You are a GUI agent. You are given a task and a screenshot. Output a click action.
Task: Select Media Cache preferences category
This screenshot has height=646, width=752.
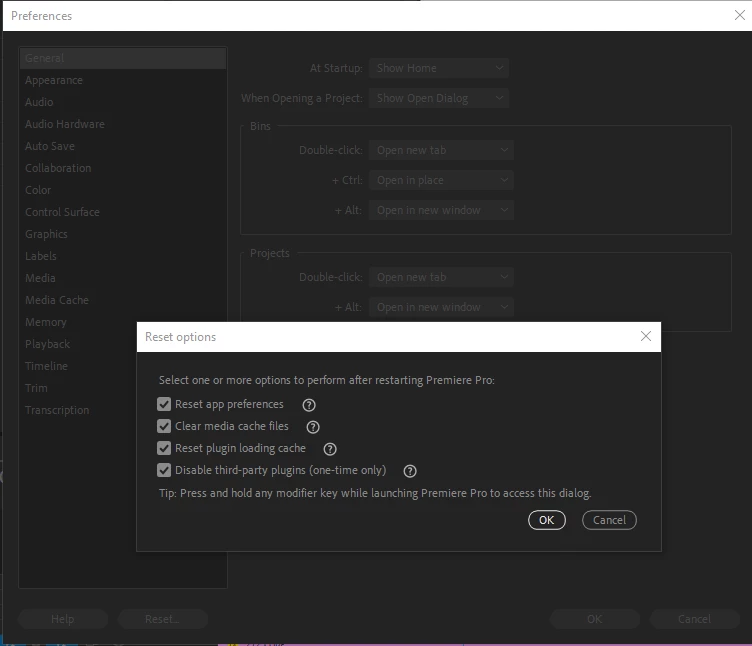(123, 300)
